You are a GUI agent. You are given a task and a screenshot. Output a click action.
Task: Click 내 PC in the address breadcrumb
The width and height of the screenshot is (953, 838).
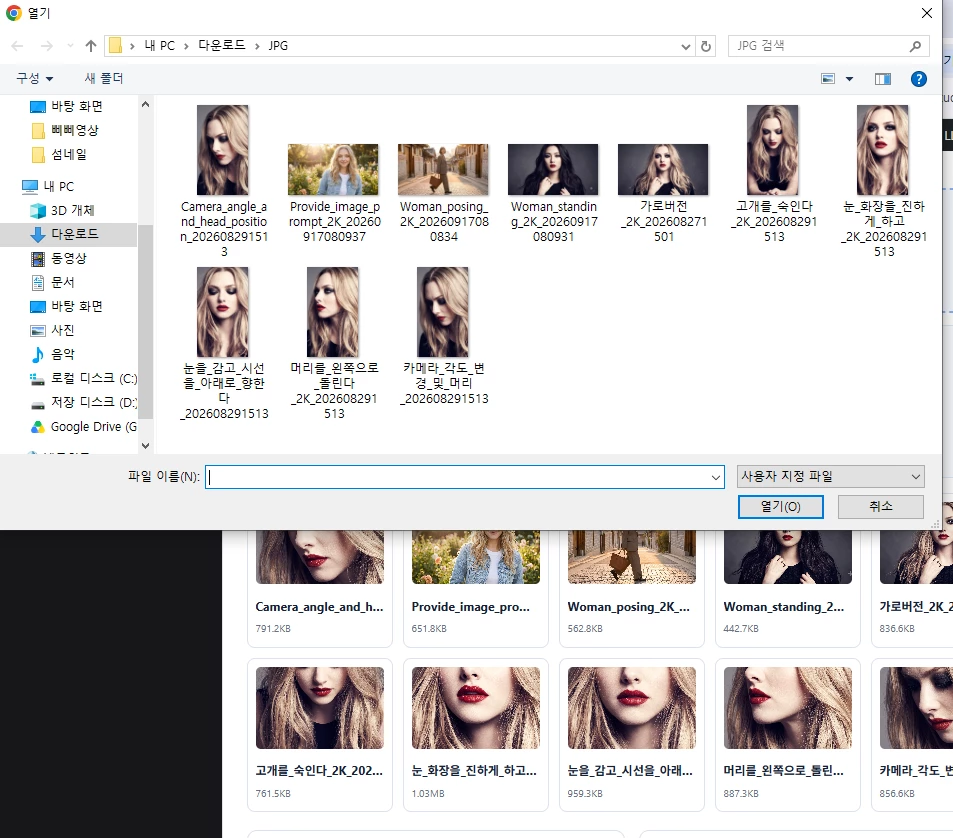160,46
